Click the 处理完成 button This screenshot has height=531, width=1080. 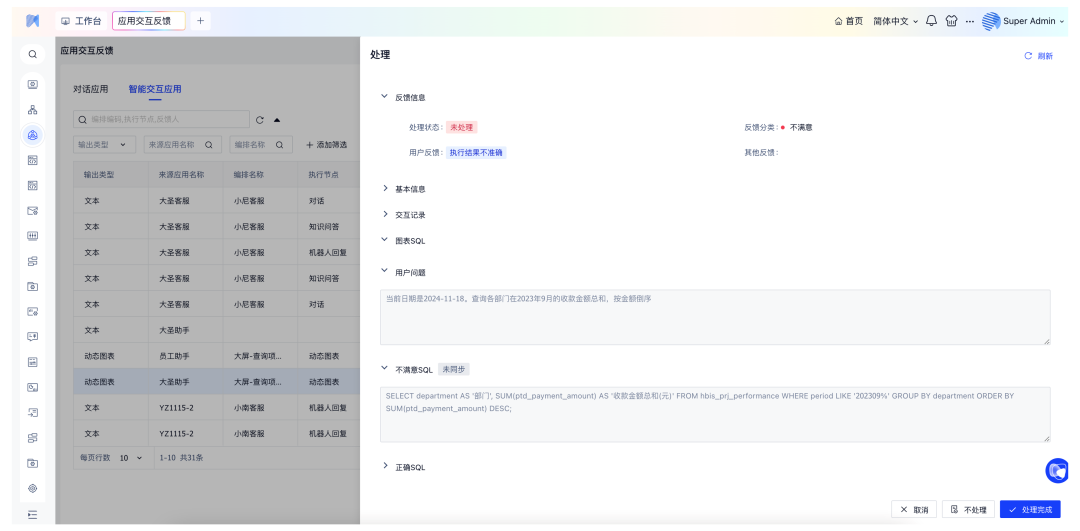click(x=1030, y=509)
